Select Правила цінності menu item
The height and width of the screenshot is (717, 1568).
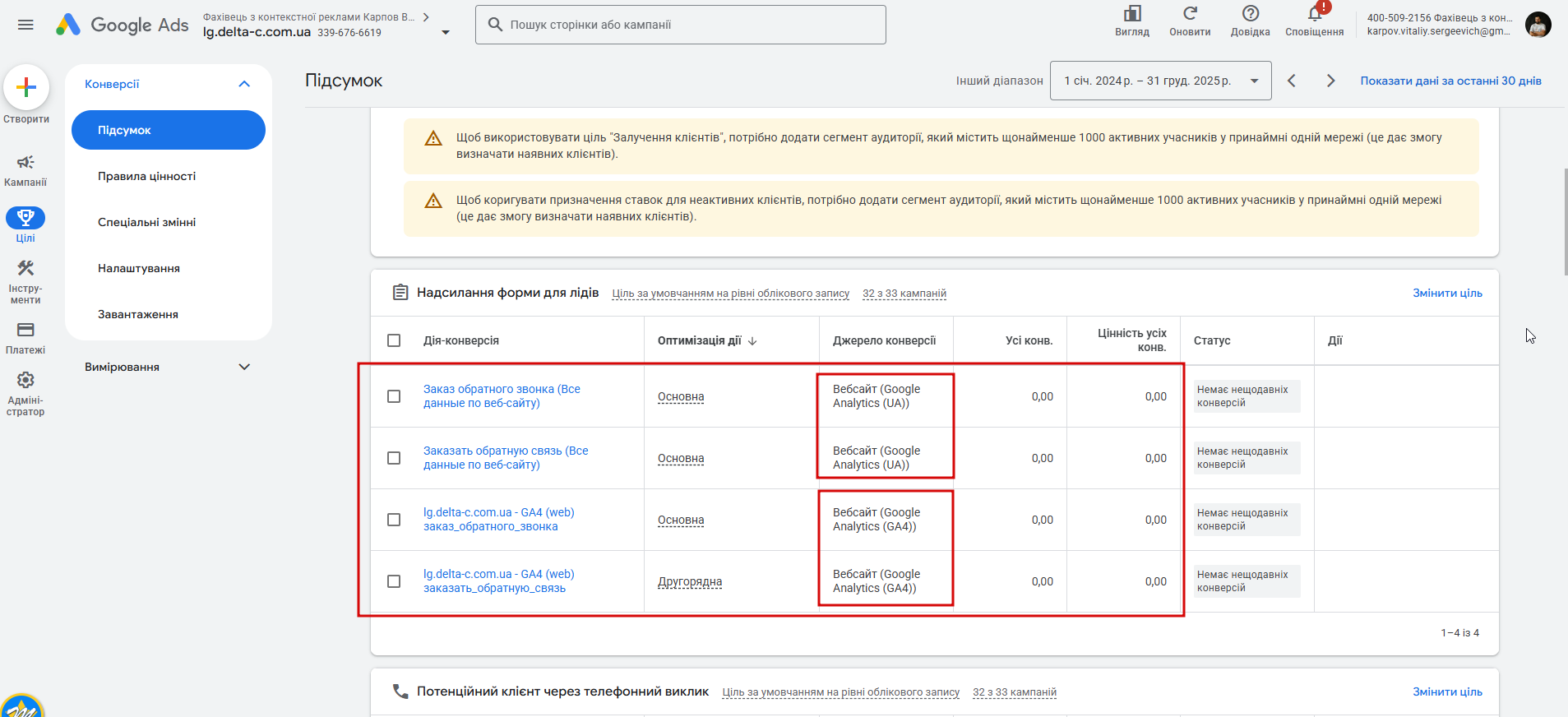click(x=146, y=176)
